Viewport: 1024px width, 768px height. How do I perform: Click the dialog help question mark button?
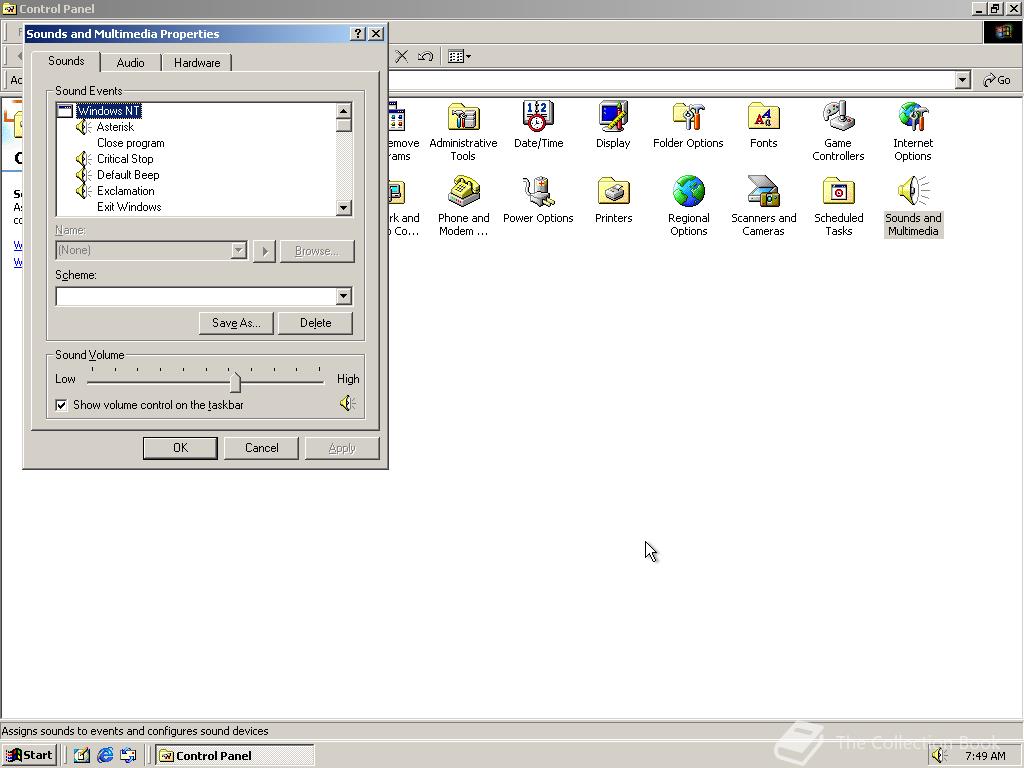357,34
